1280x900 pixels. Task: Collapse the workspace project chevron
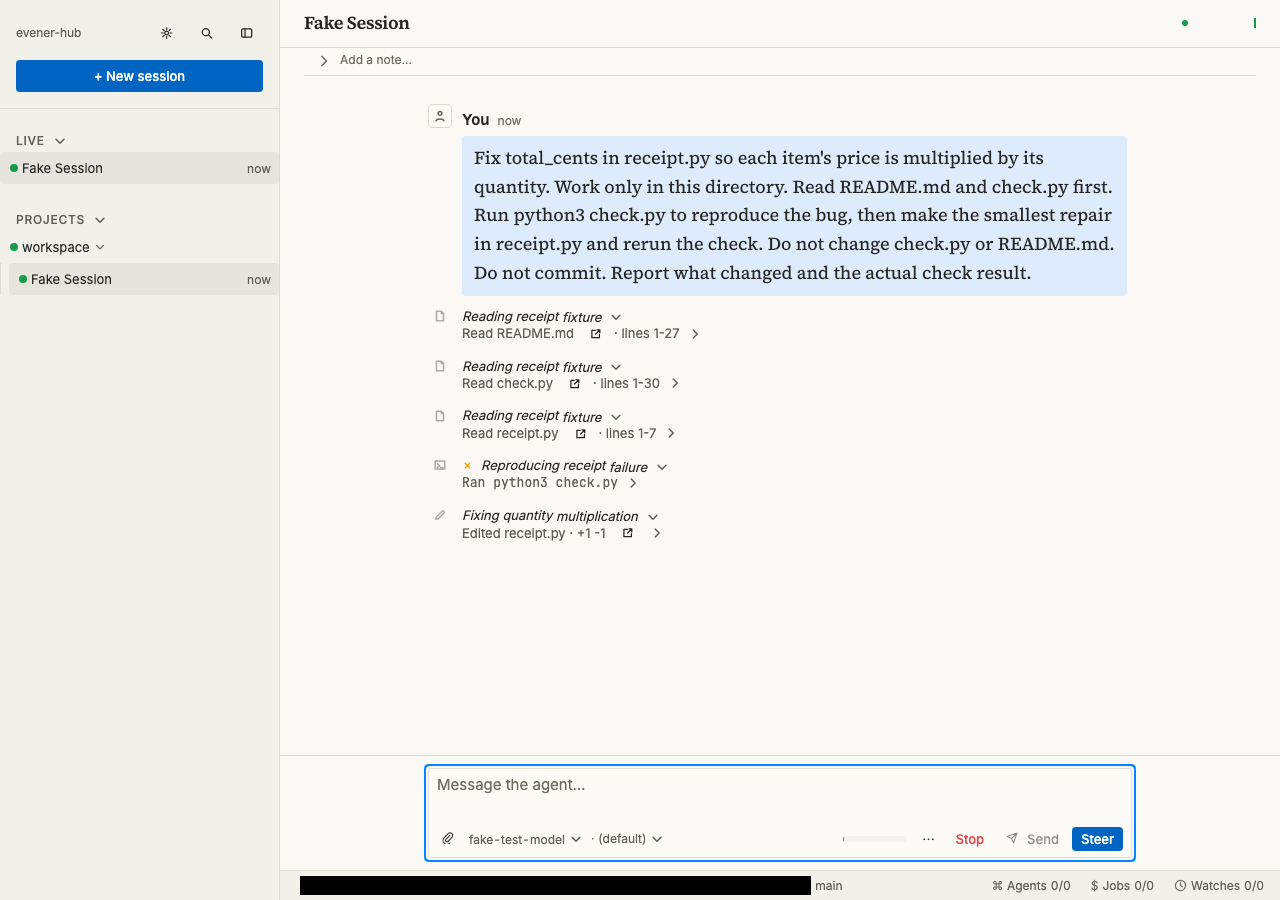[x=100, y=247]
